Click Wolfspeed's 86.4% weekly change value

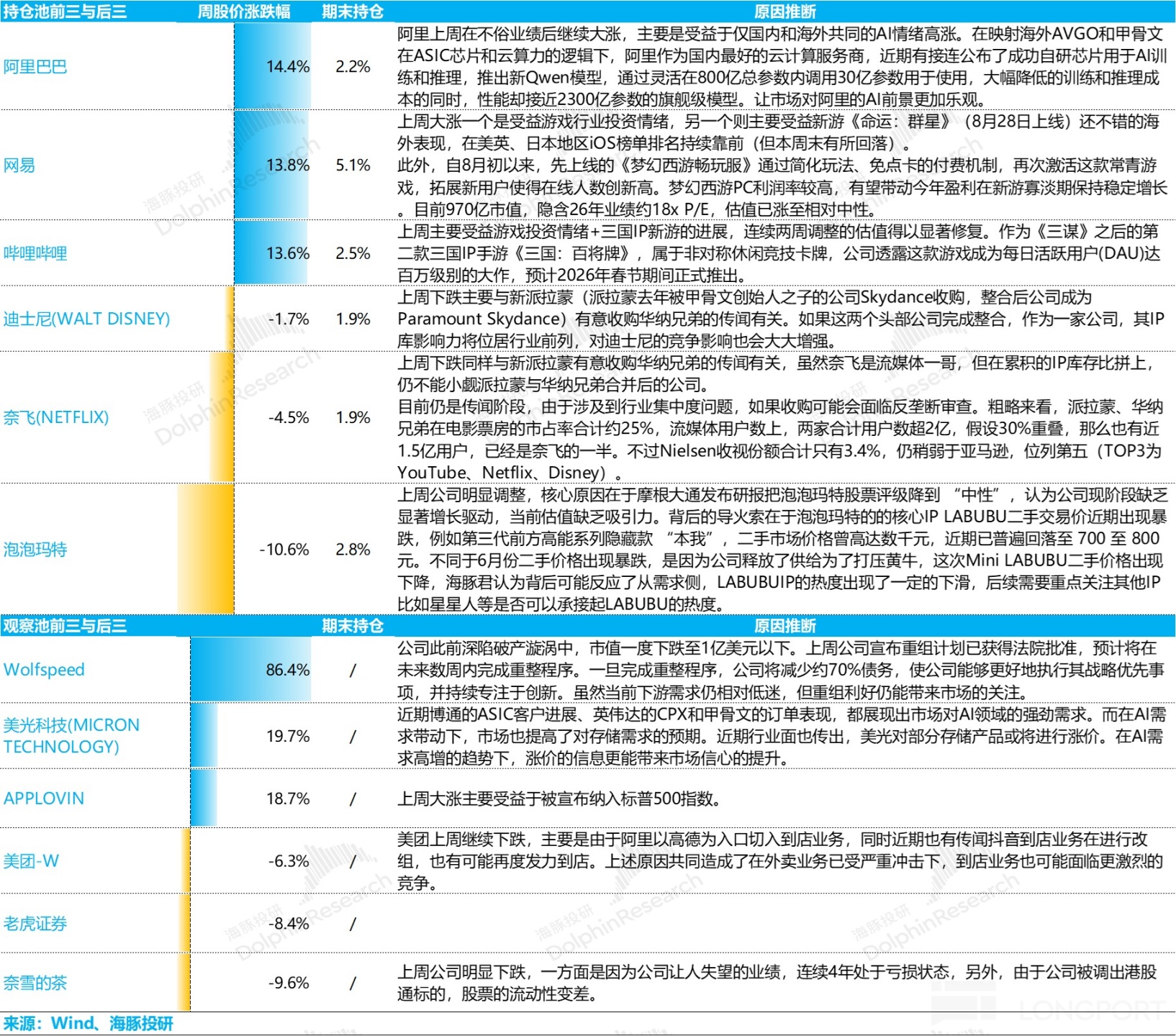[287, 670]
